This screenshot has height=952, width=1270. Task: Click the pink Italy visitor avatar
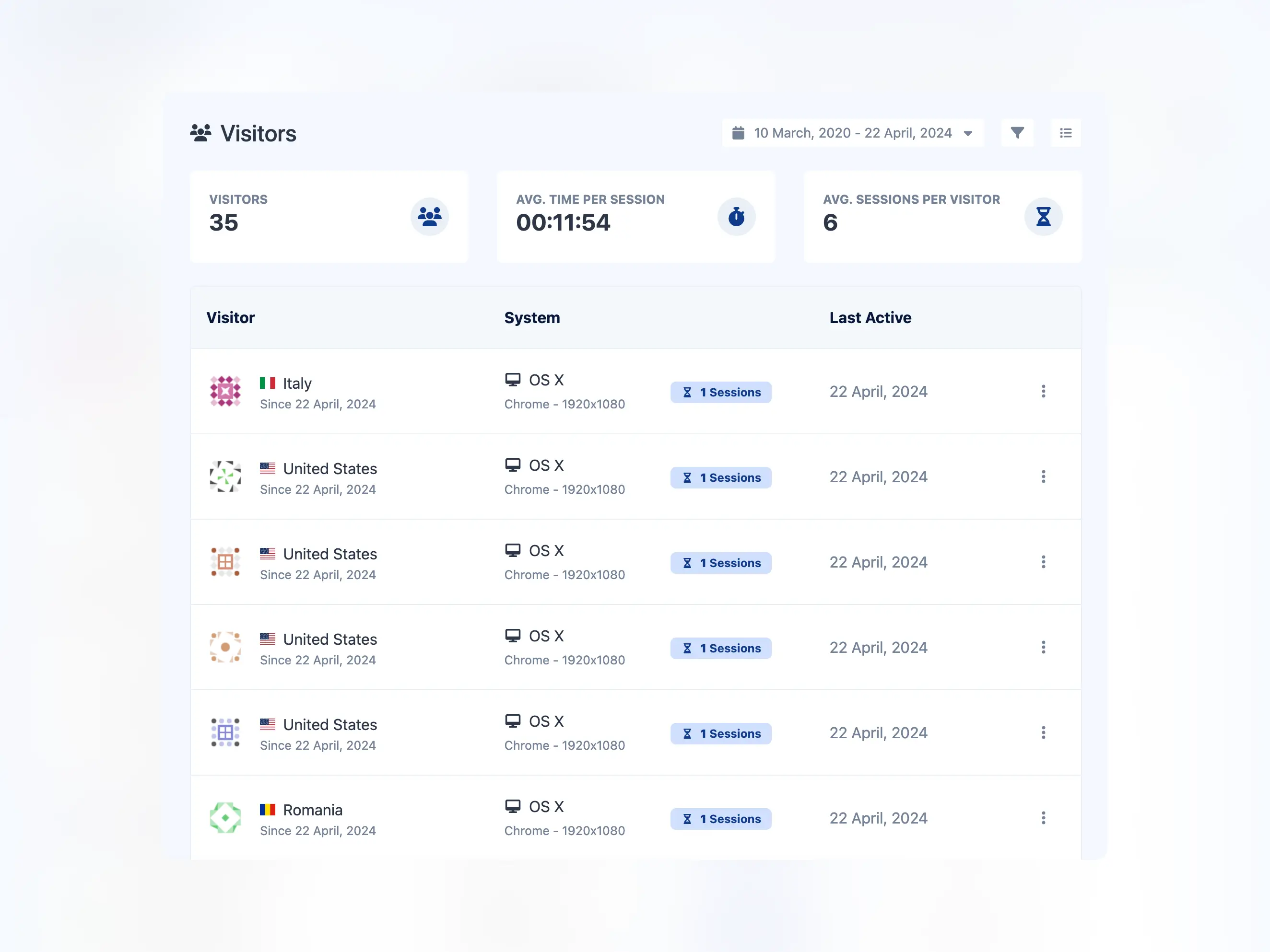click(x=225, y=391)
